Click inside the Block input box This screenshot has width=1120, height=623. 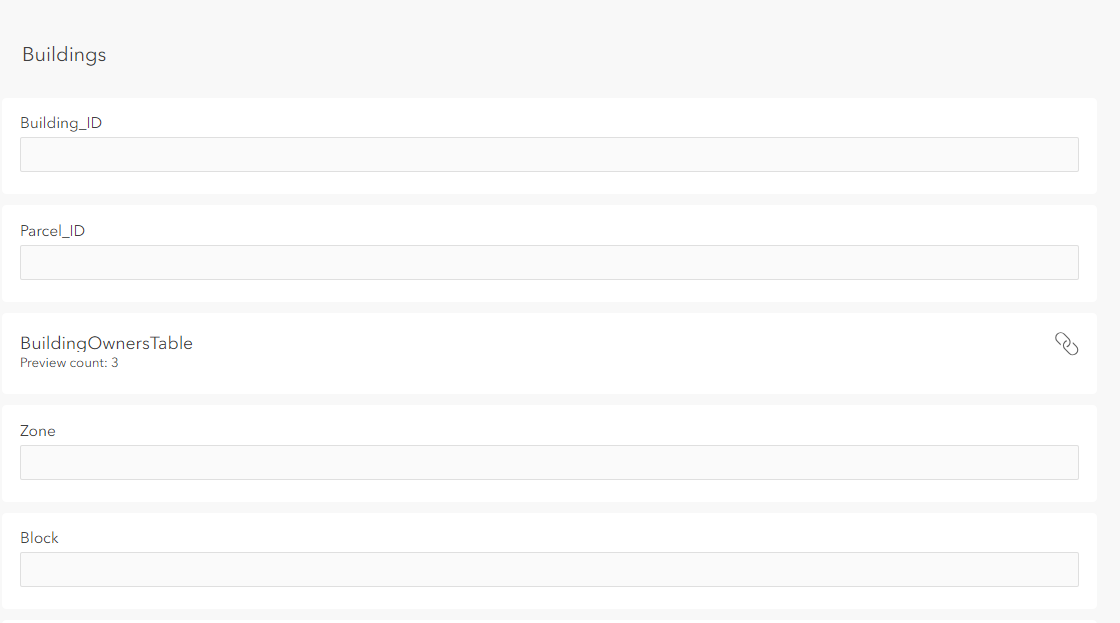[x=549, y=569]
